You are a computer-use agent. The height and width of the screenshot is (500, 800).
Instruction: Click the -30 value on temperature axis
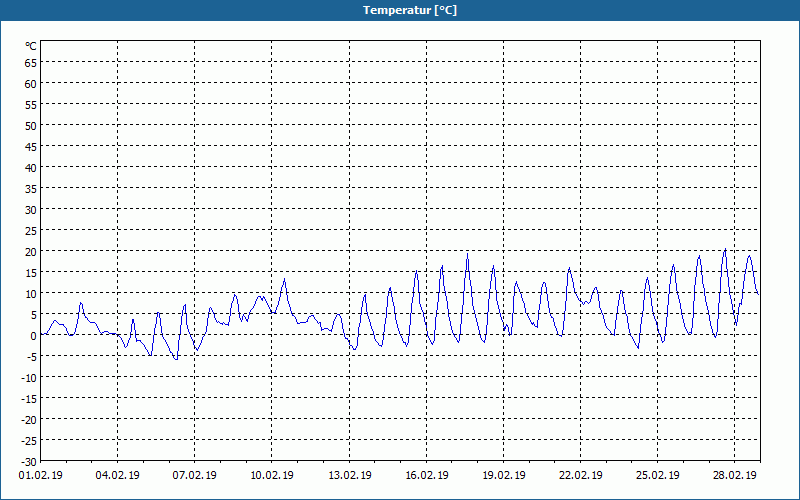29,462
